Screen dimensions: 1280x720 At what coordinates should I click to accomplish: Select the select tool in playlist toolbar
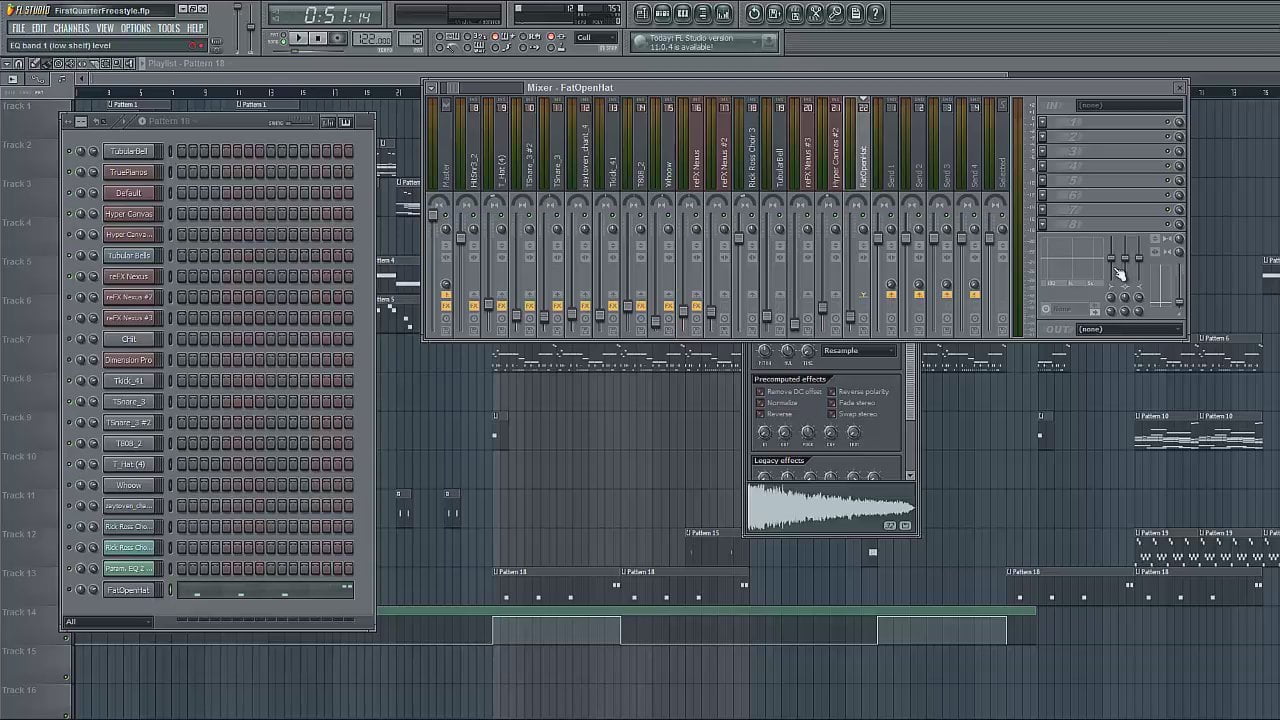tap(106, 64)
